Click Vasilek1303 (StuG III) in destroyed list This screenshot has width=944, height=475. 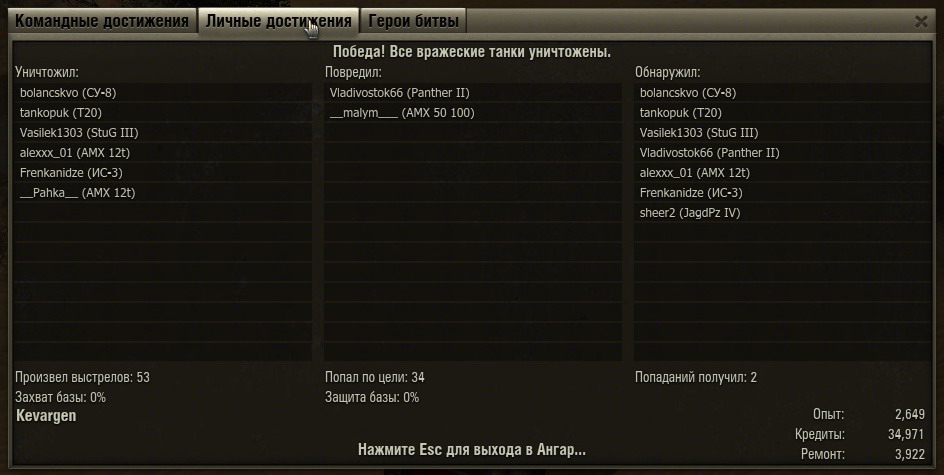[163, 132]
